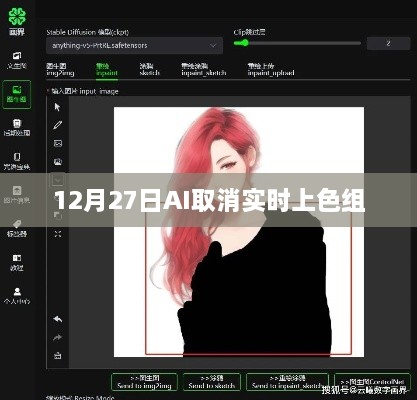Click the picture frame icon below the pencil tool

(x=58, y=143)
